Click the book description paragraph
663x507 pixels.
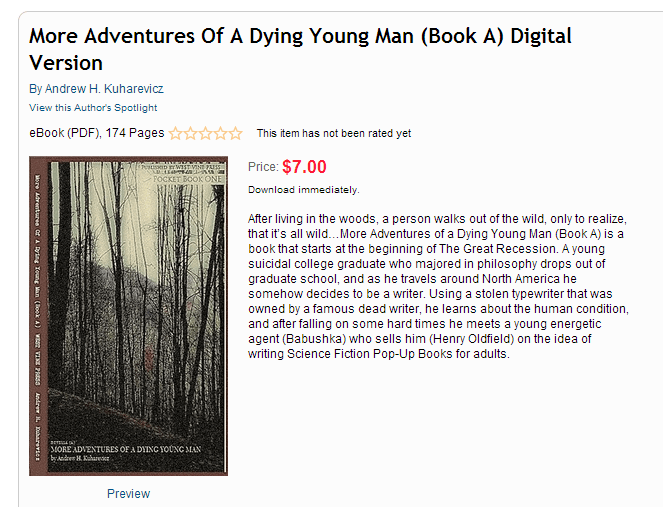tap(436, 285)
